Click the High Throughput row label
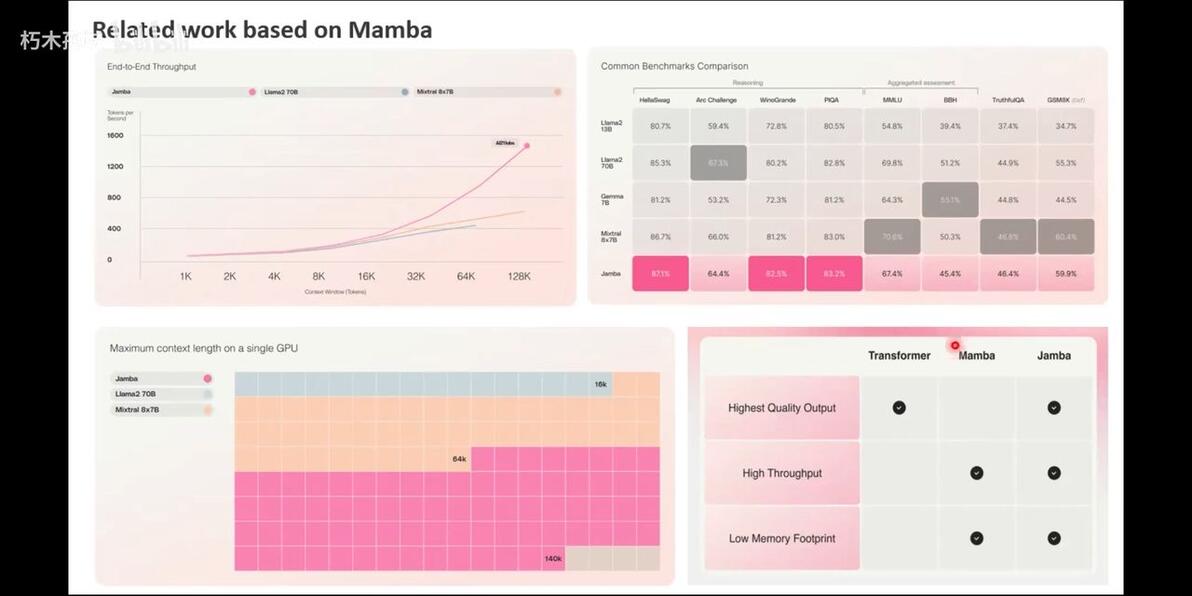The image size is (1192, 596). pyautogui.click(x=782, y=473)
